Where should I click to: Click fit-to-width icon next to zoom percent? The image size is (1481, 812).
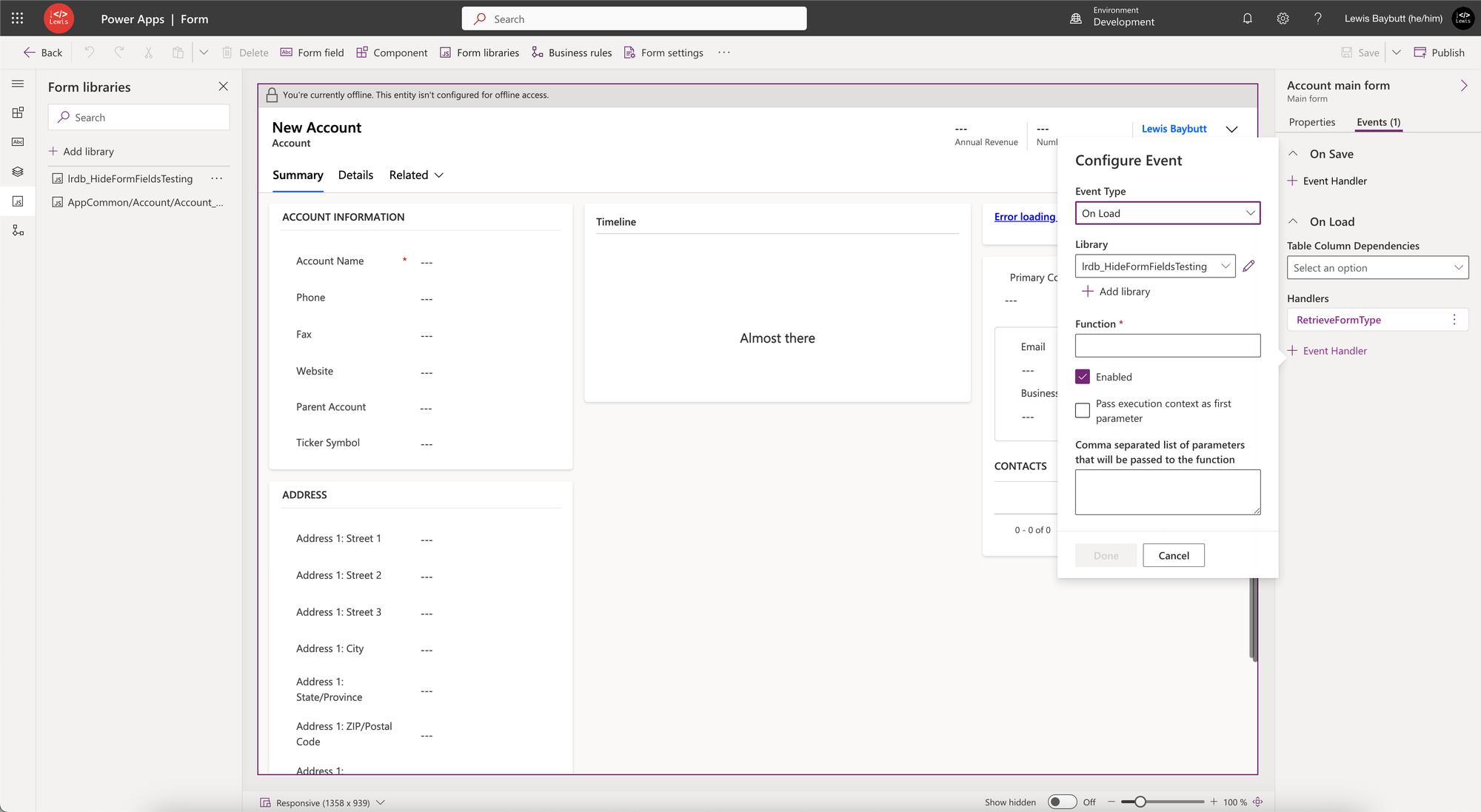coord(1257,802)
